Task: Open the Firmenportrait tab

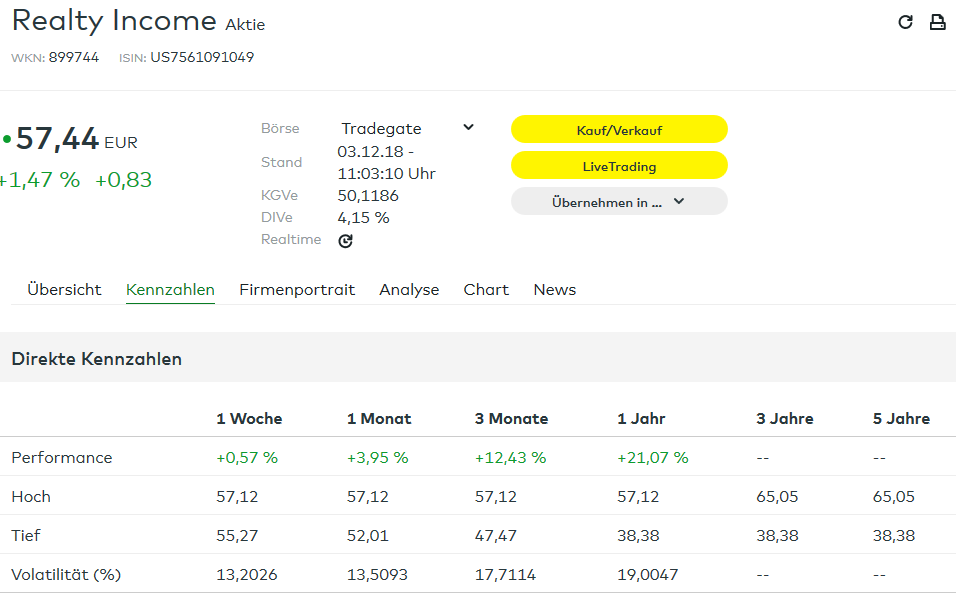Action: (297, 290)
